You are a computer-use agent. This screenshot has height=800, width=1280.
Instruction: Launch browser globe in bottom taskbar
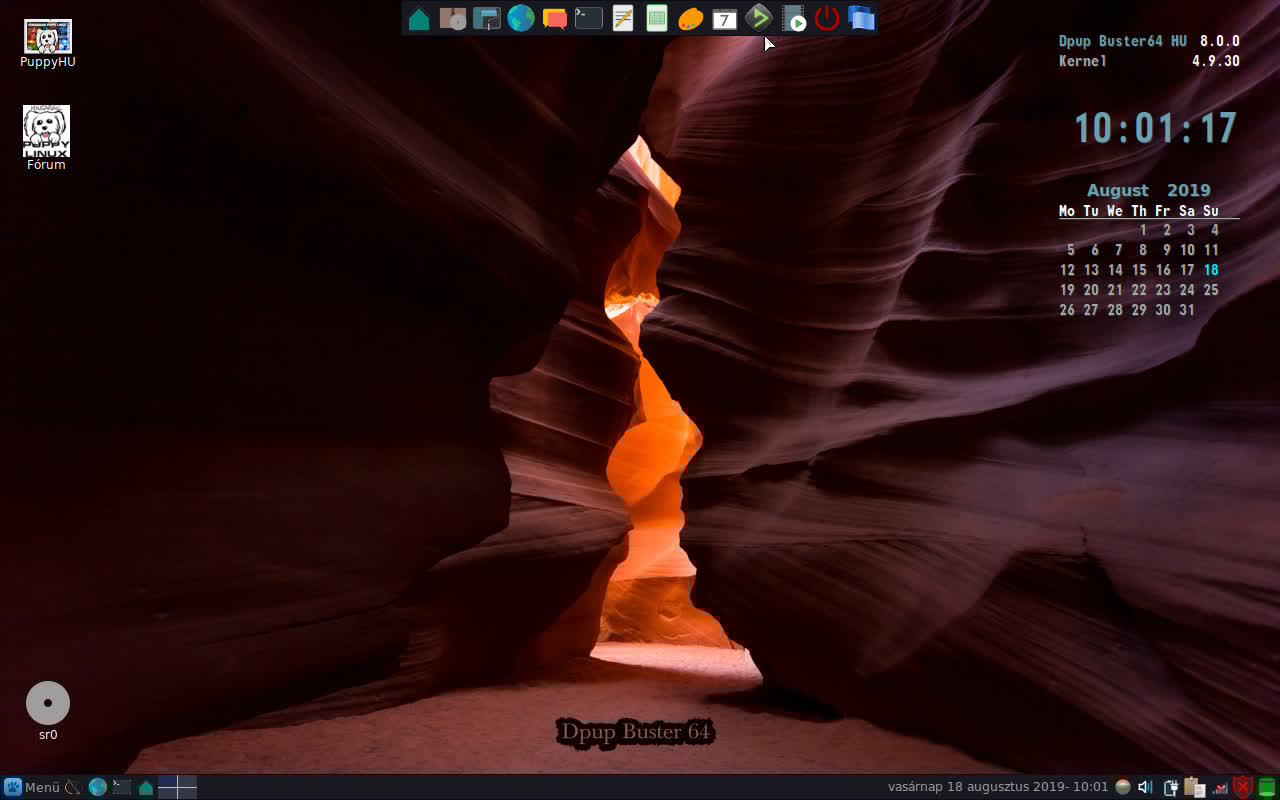[97, 787]
